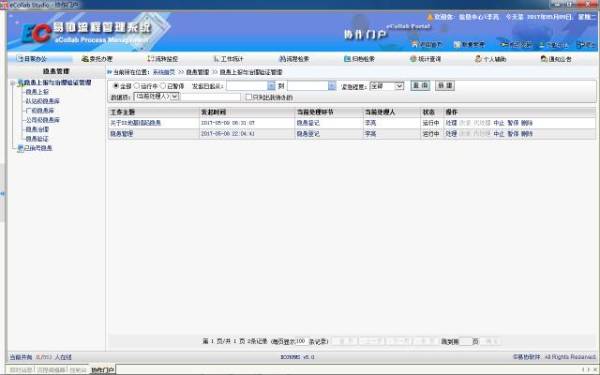Click the 工作统计 menu icon
600x375 pixels.
pyautogui.click(x=216, y=59)
